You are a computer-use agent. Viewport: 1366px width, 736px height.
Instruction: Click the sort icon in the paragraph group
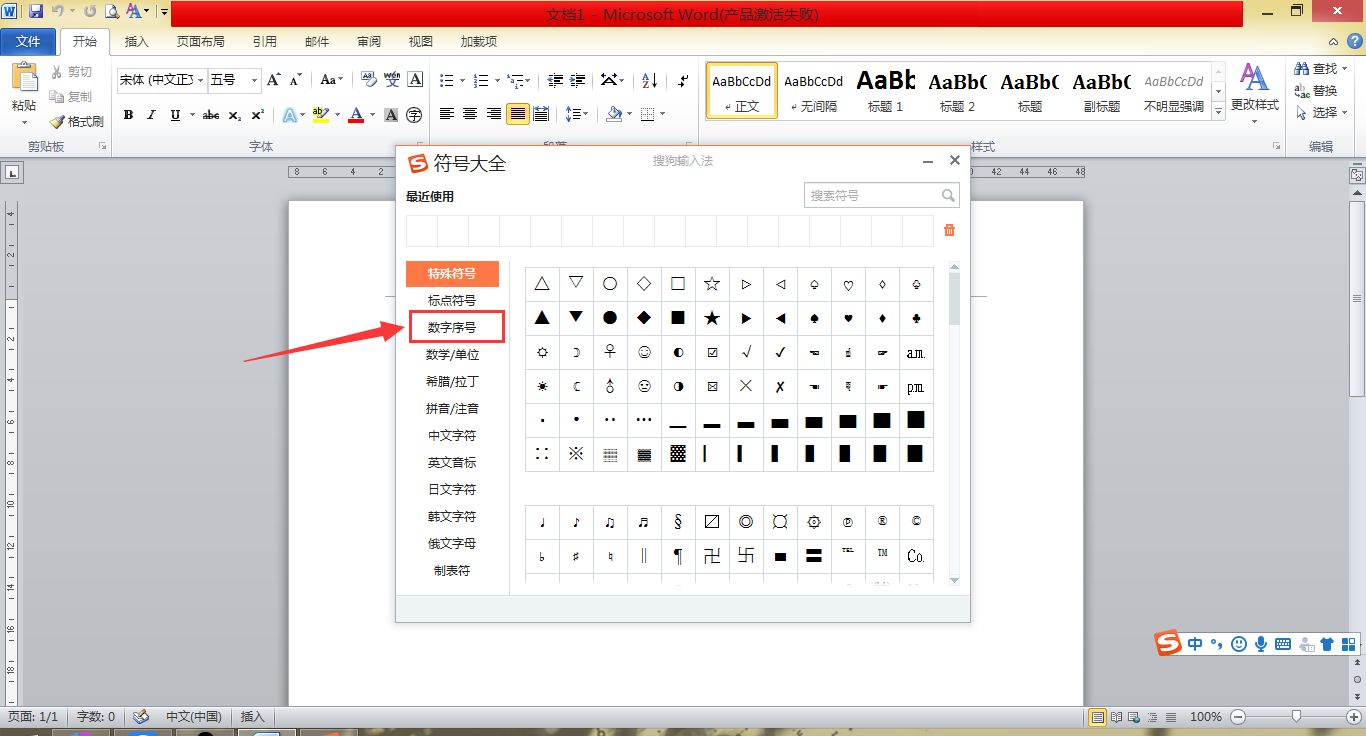click(649, 80)
